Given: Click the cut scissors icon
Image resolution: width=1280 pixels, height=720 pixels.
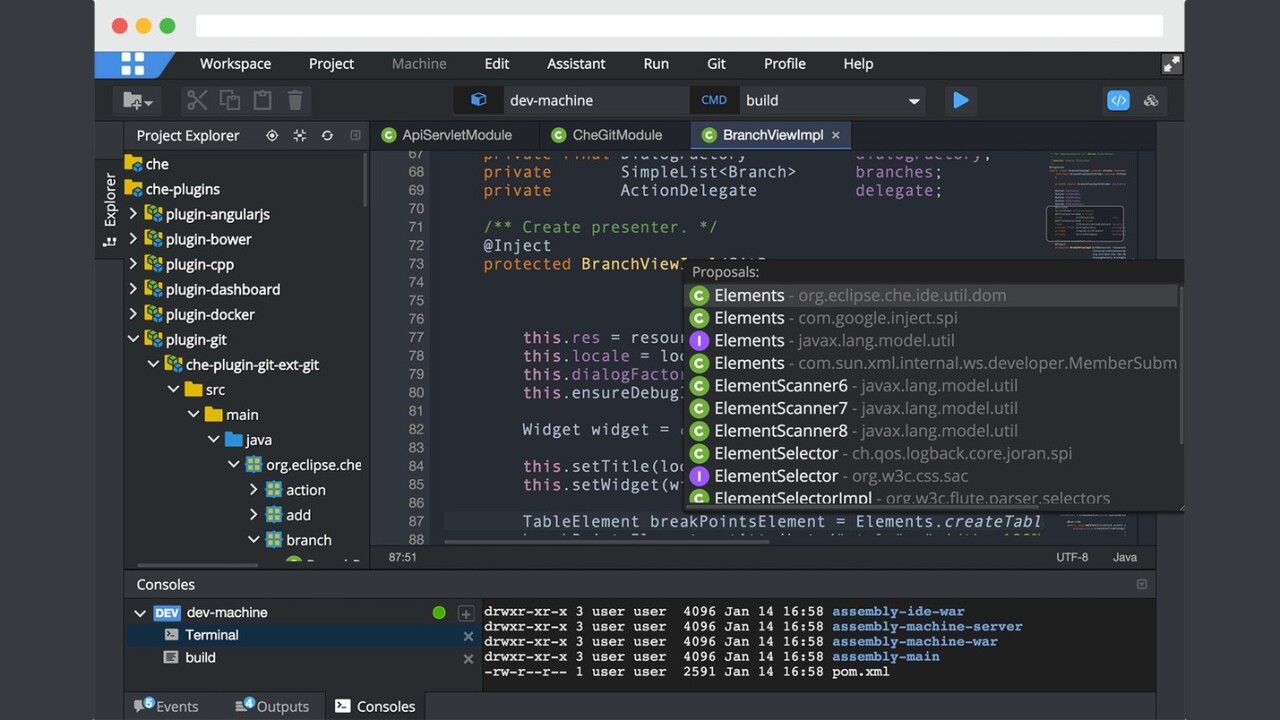Looking at the screenshot, I should 197,100.
